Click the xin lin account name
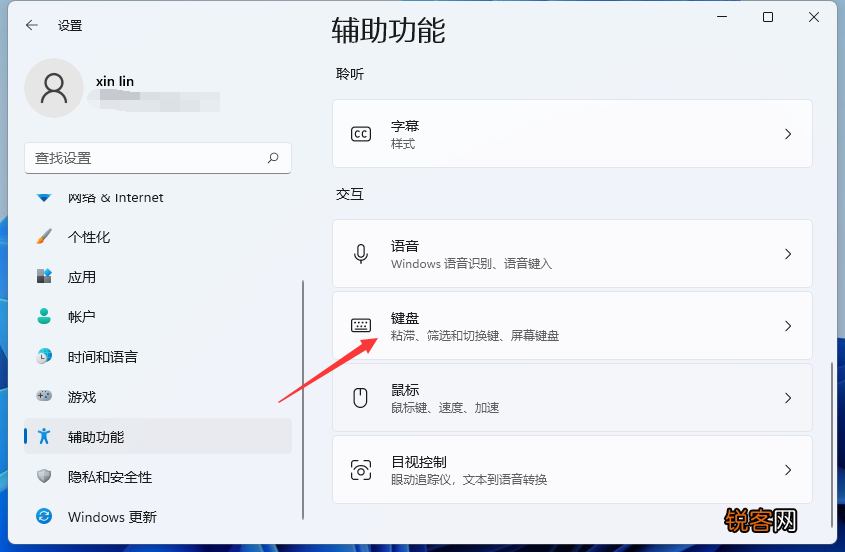The width and height of the screenshot is (845, 552). pos(115,81)
